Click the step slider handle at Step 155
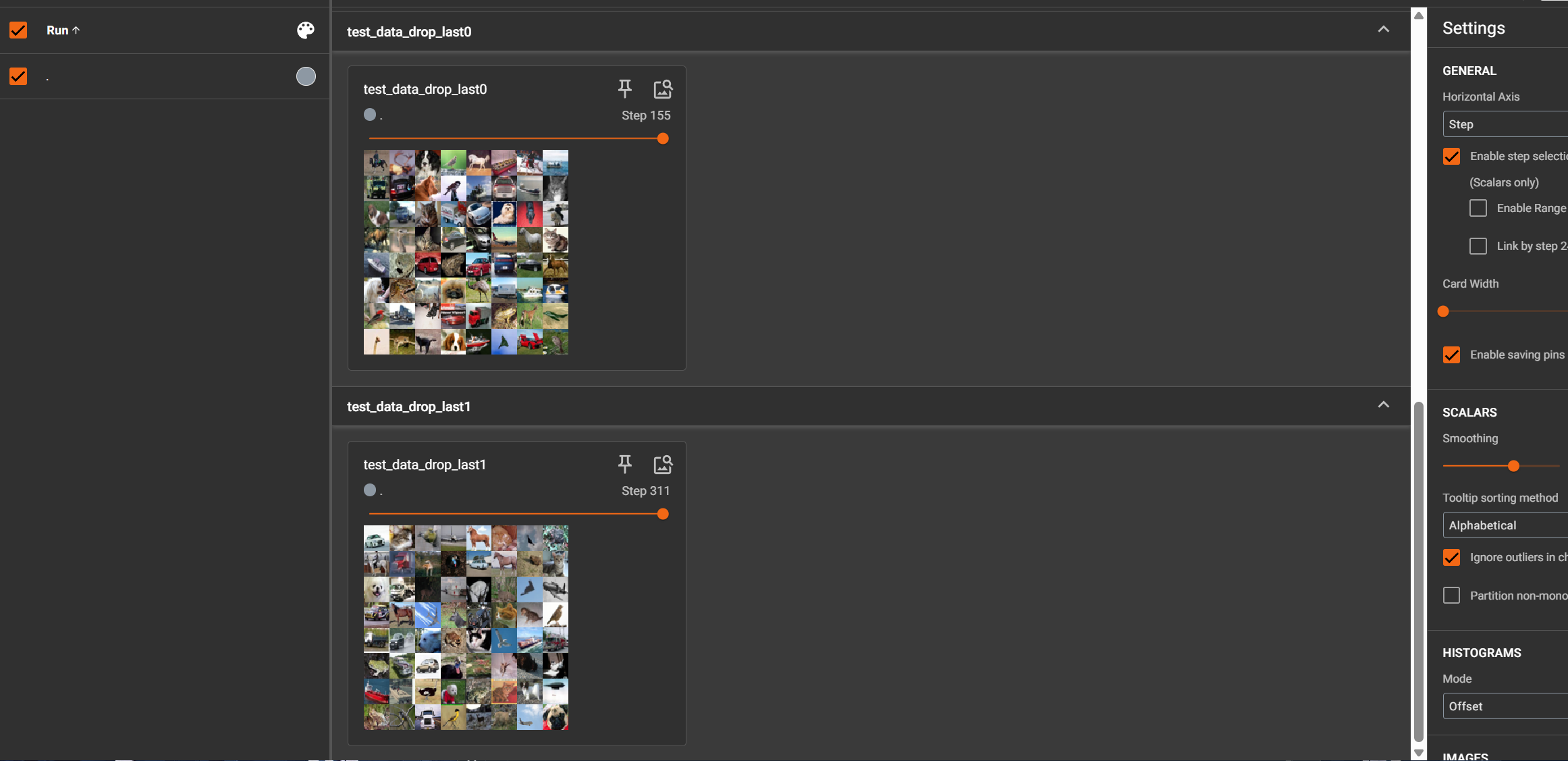Image resolution: width=1568 pixels, height=761 pixels. click(663, 138)
